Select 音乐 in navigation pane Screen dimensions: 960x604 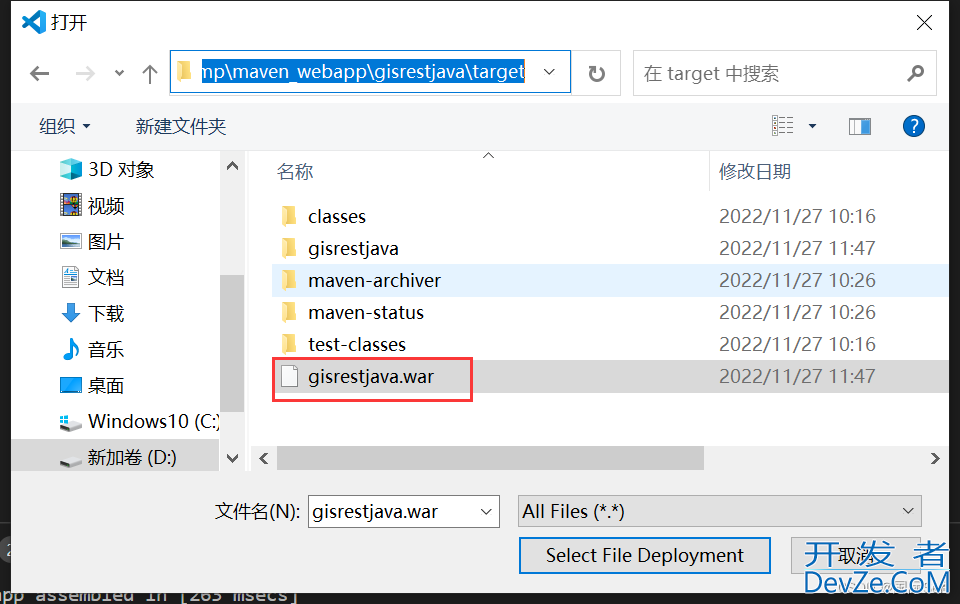pyautogui.click(x=105, y=349)
